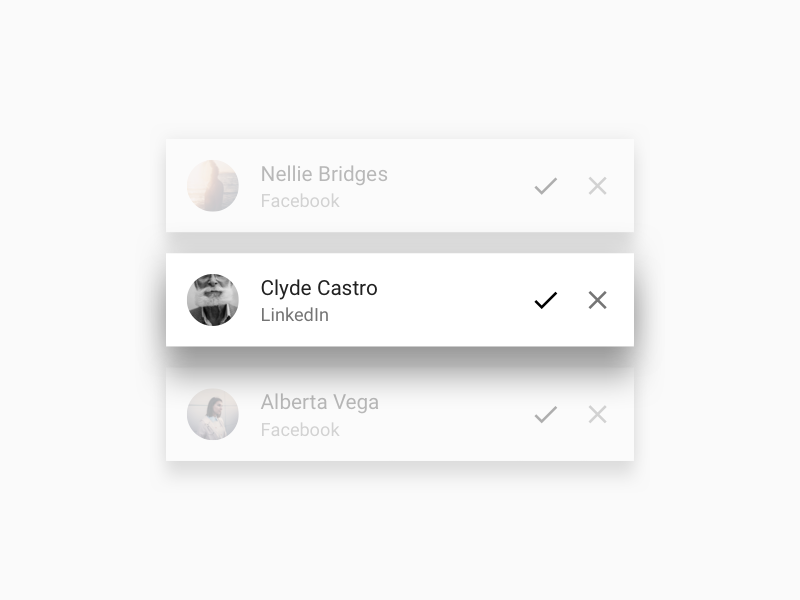Click empty space inside Nellie Bridges' card
Screen dimensions: 800x600
tap(450, 186)
